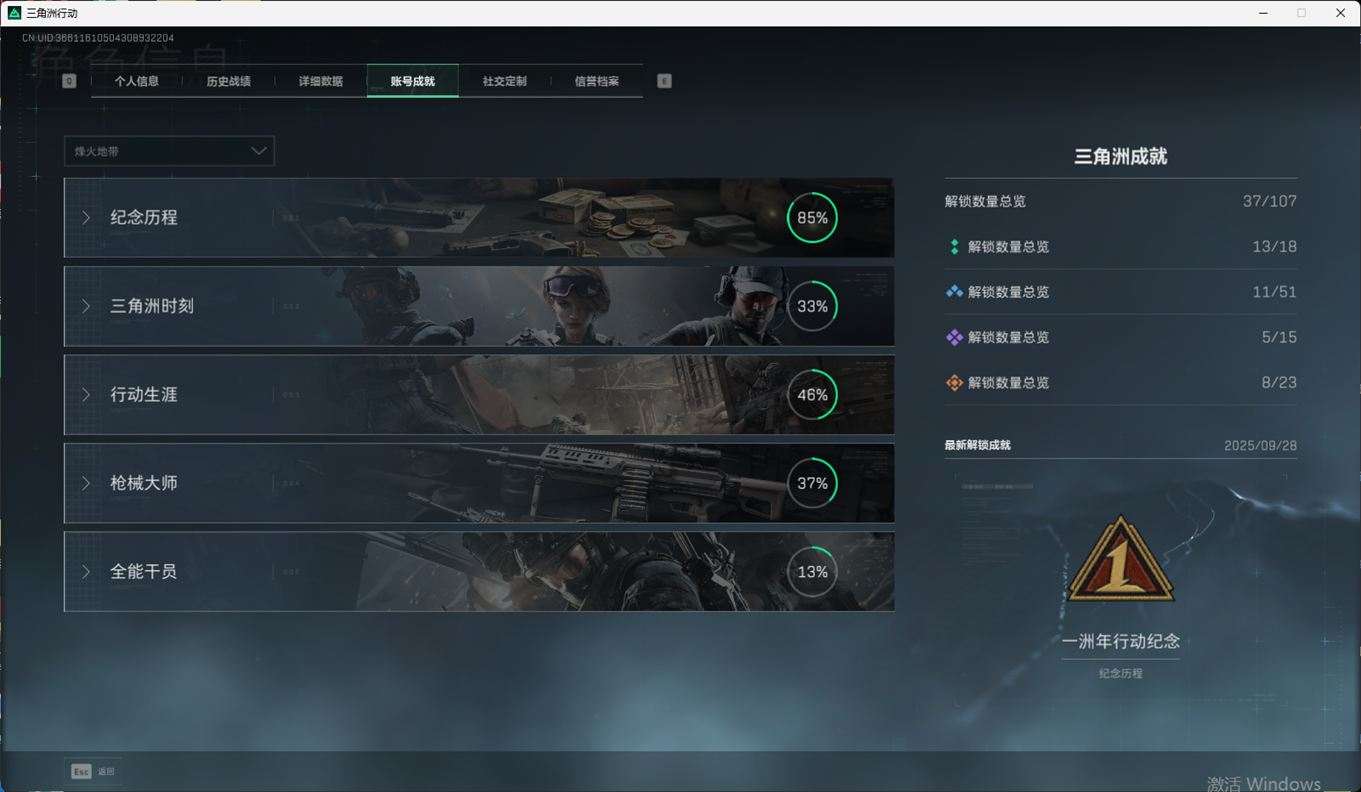Click the blue tier icon beside 11/51
Viewport: 1361px width, 792px height.
click(x=954, y=292)
